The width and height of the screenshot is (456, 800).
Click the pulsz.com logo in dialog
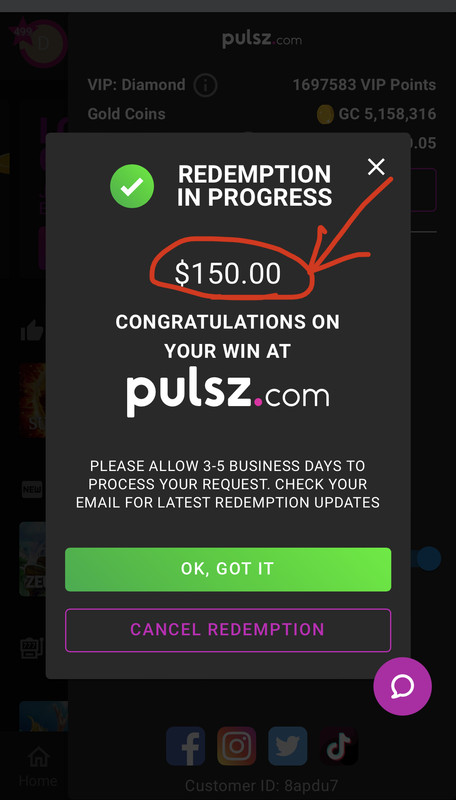click(227, 396)
